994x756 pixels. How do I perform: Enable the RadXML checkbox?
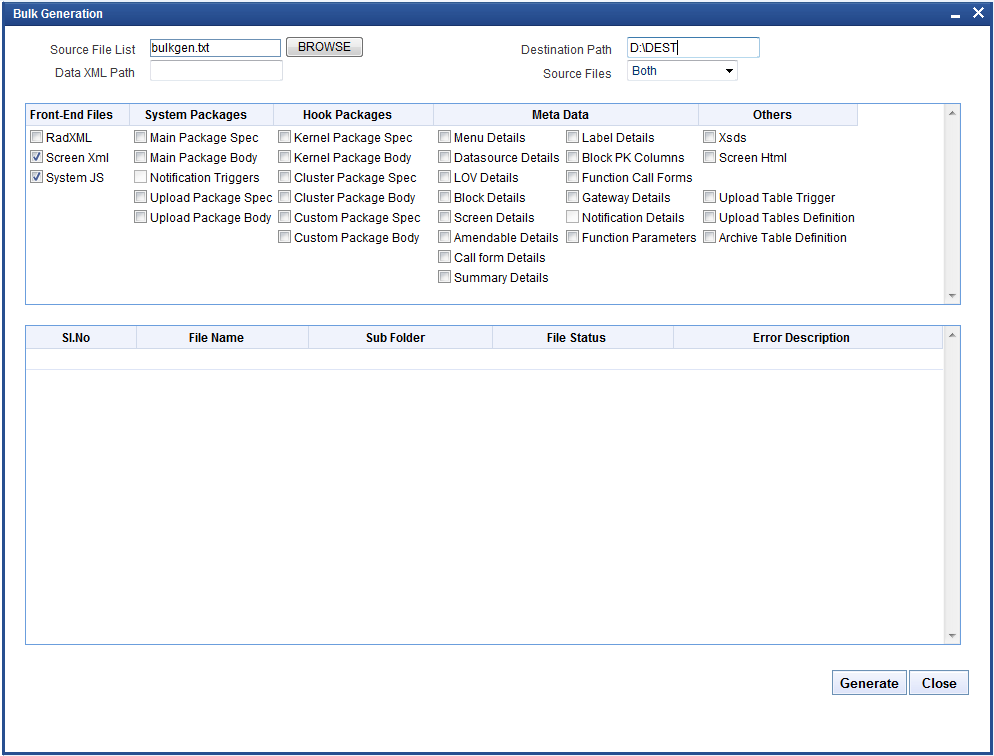[x=37, y=137]
